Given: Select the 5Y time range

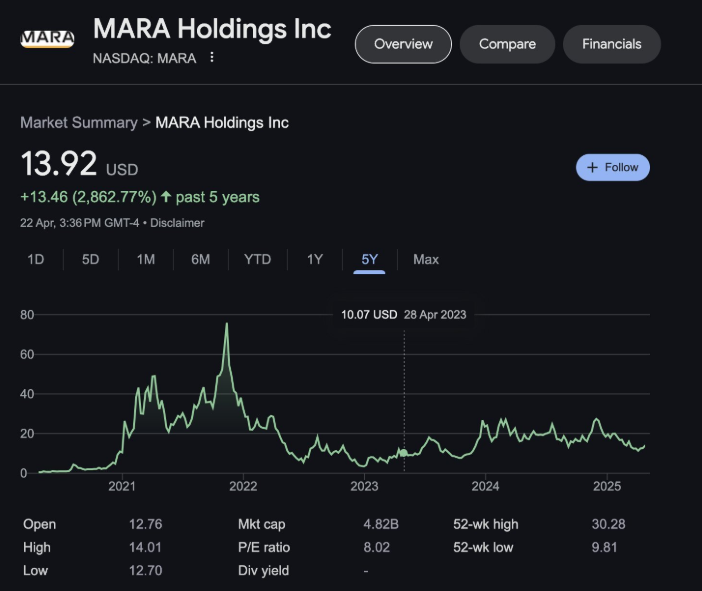Looking at the screenshot, I should point(370,259).
